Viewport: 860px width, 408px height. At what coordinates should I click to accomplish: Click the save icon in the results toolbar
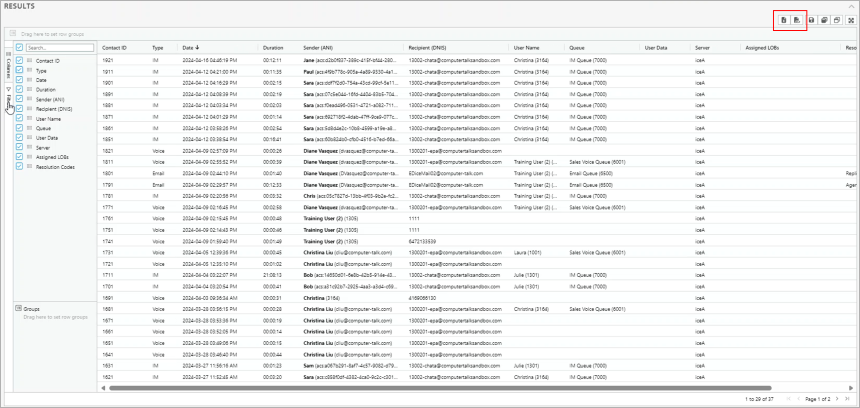(811, 20)
